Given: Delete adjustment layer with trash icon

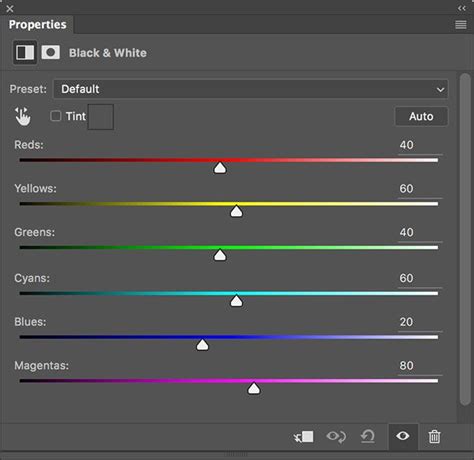Looking at the screenshot, I should pyautogui.click(x=434, y=436).
